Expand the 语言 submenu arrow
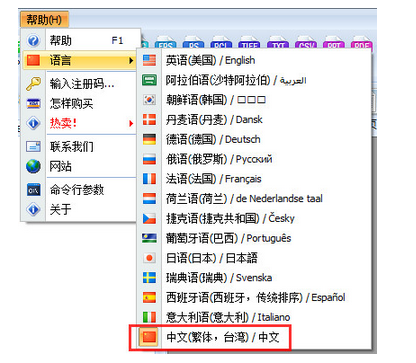 (x=131, y=61)
